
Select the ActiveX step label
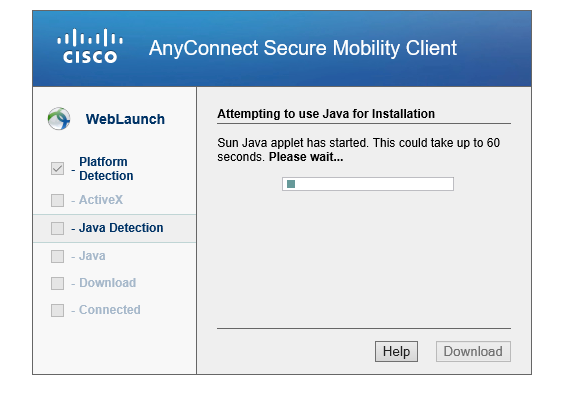pyautogui.click(x=101, y=200)
